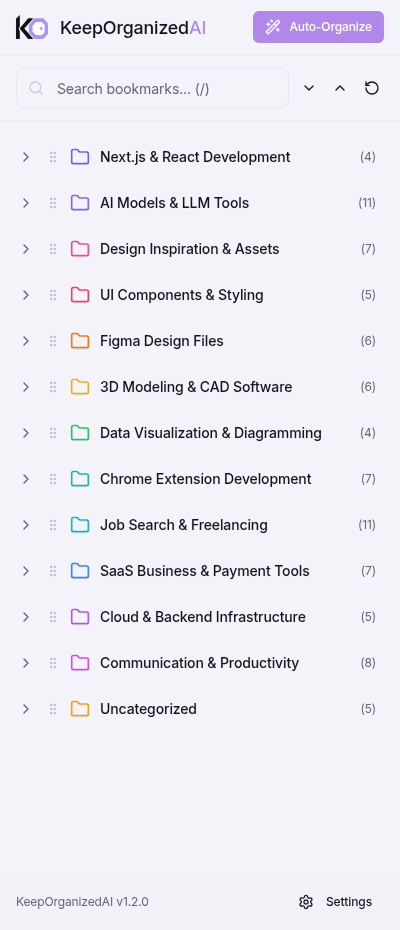Screen dimensions: 400x930
Task: Expand the Communication & Productivity chevron
Action: [x=26, y=663]
